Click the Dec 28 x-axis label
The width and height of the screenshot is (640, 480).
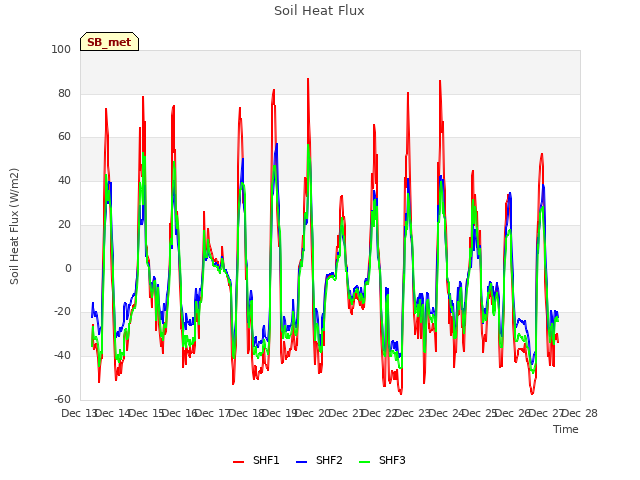pyautogui.click(x=580, y=413)
